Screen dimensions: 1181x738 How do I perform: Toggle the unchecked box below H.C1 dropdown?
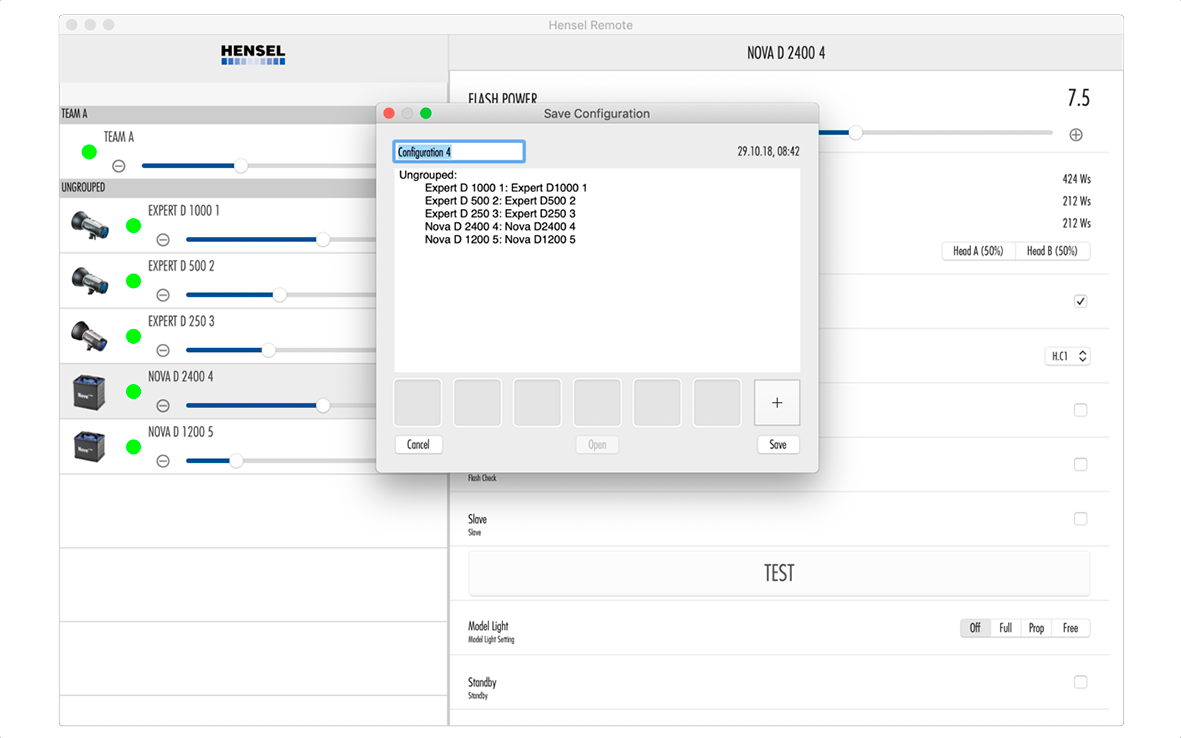[1080, 410]
